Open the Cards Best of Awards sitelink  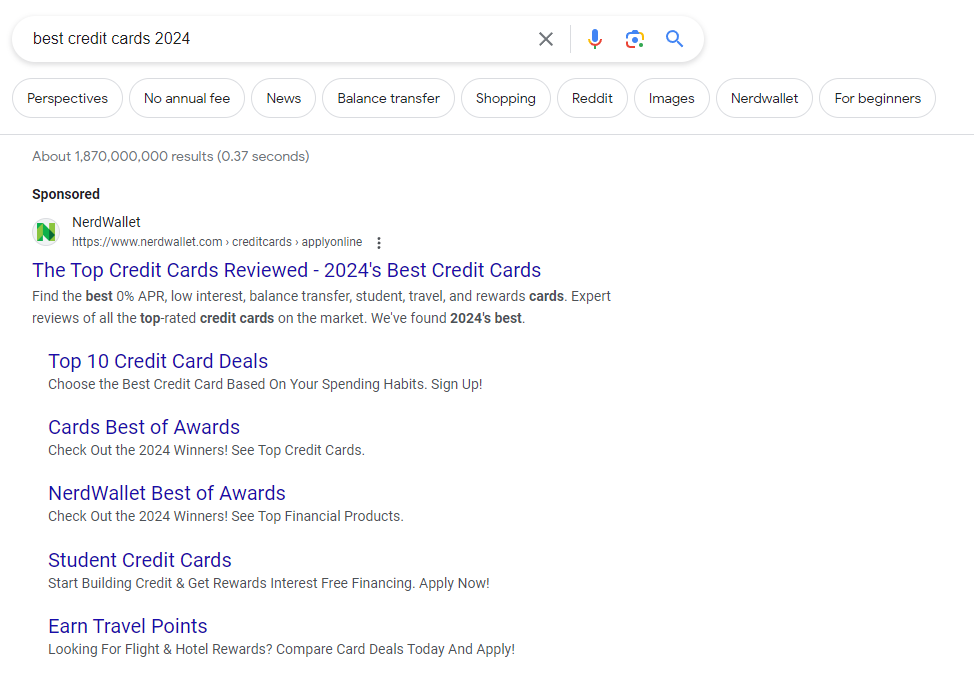click(144, 427)
